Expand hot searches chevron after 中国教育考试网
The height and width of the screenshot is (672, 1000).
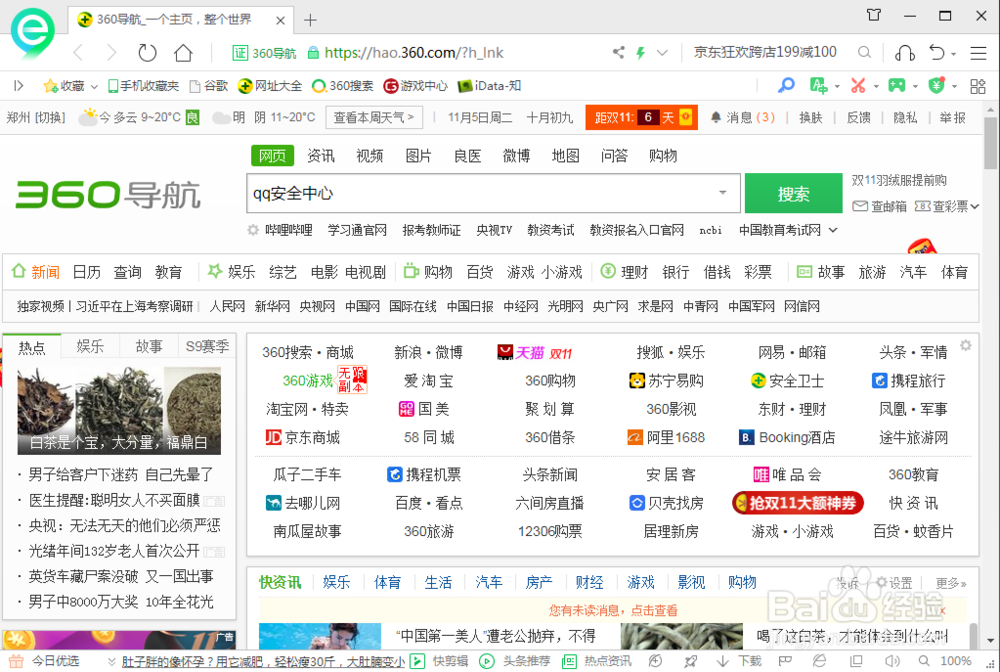coord(833,230)
